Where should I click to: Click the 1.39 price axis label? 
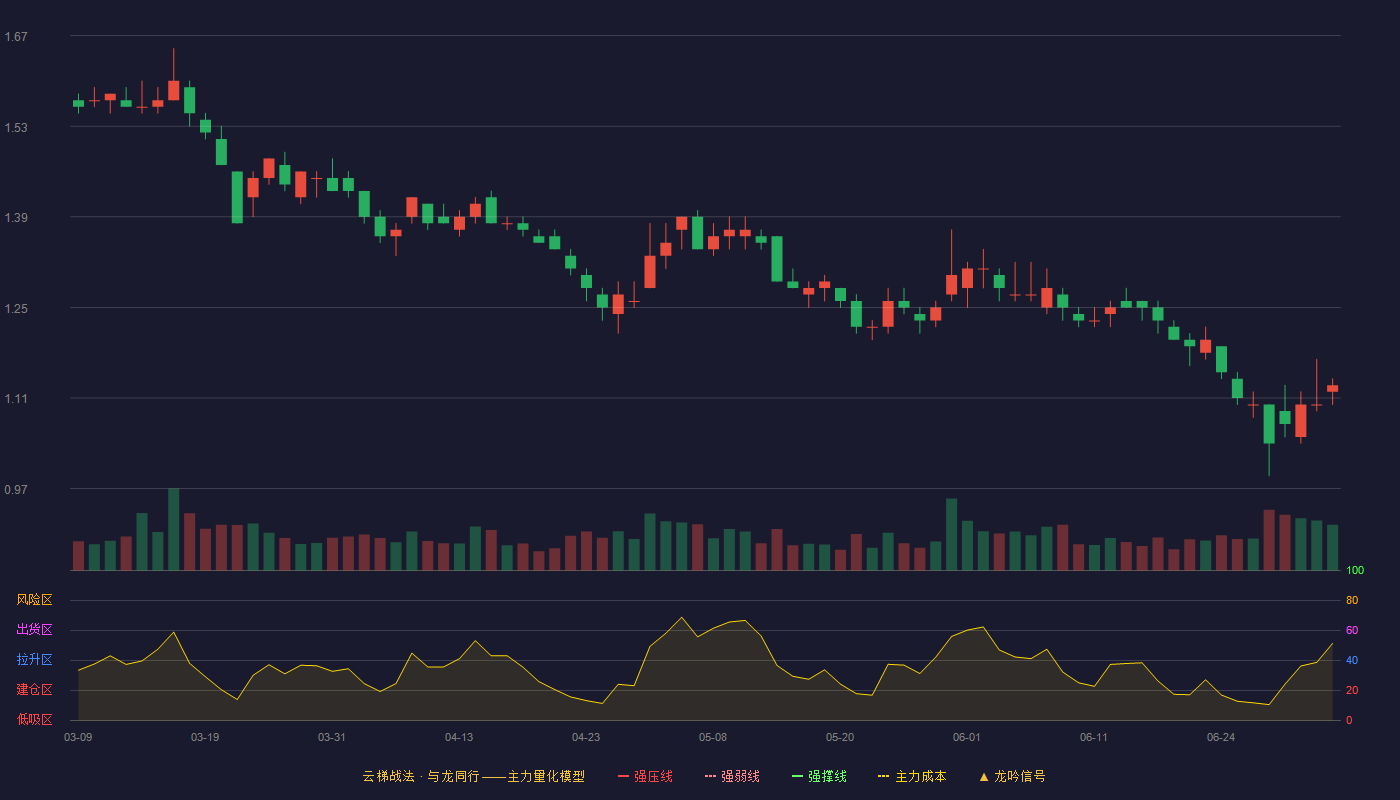pyautogui.click(x=16, y=218)
